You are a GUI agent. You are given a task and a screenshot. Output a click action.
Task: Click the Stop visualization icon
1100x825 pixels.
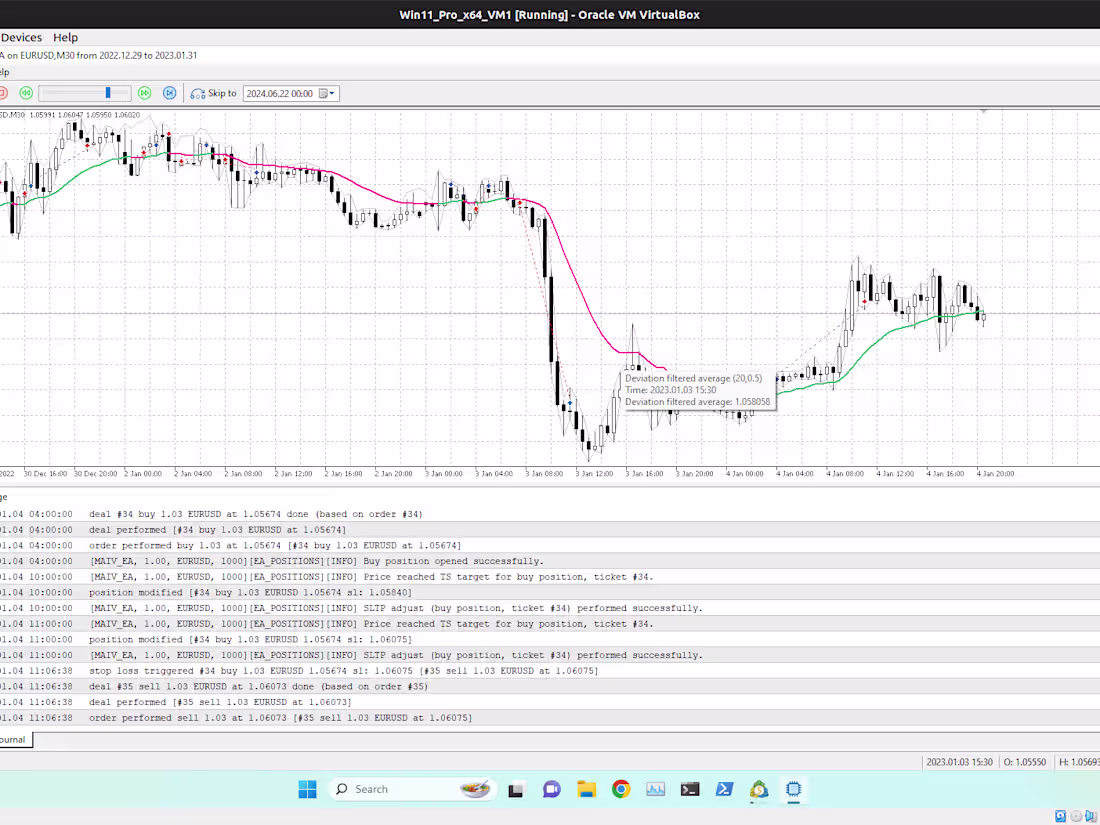(x=5, y=92)
